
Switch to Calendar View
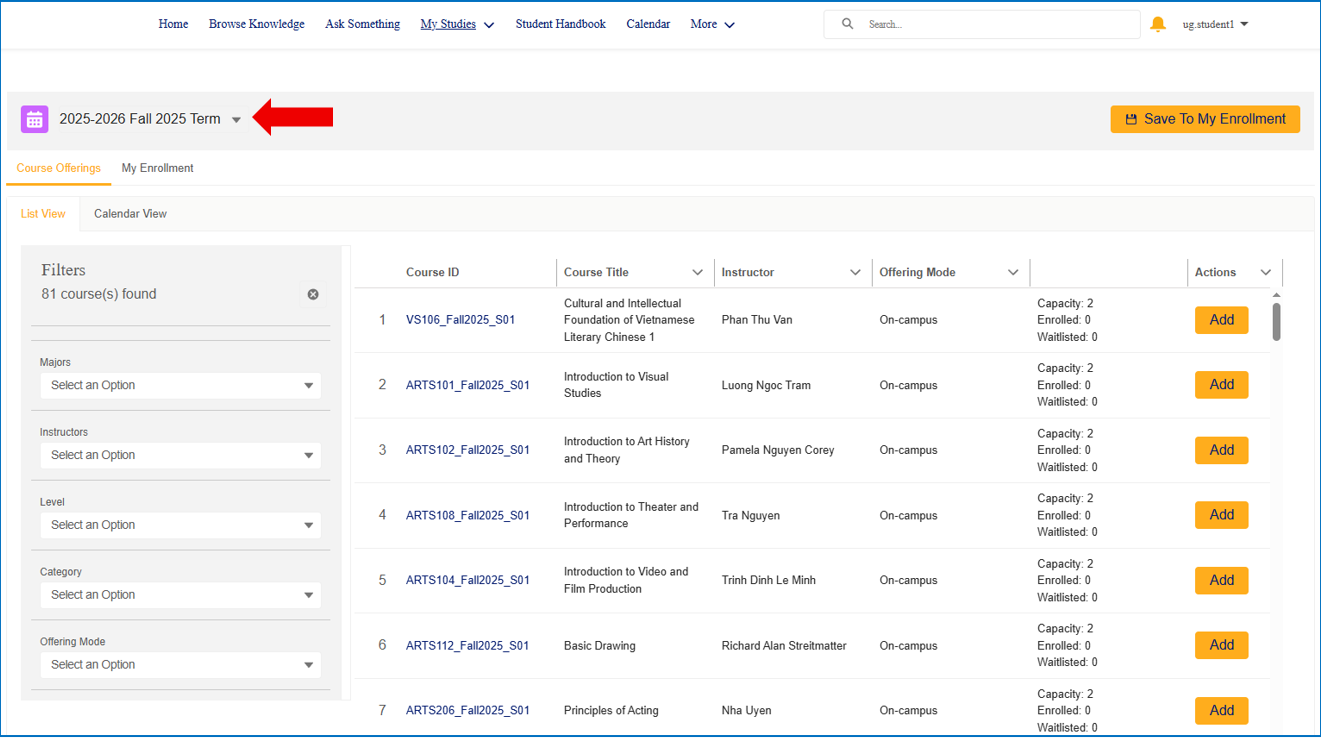[x=130, y=213]
